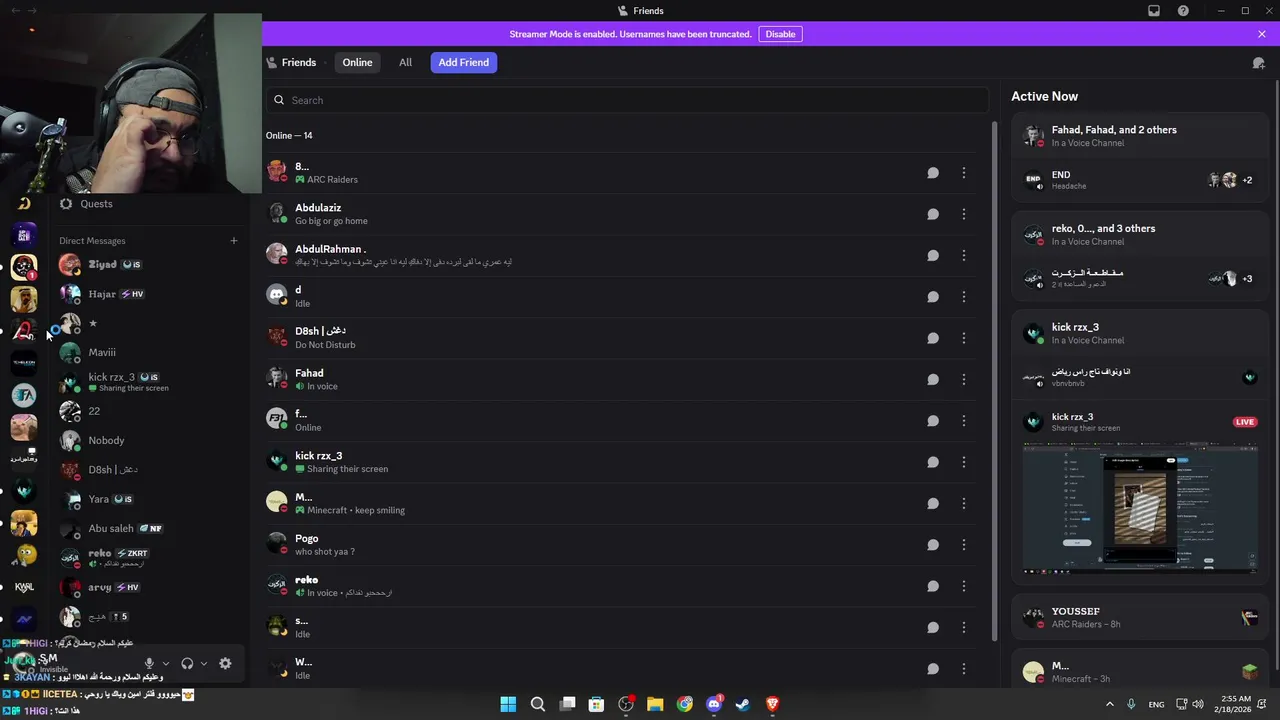
Task: Open more options for Abdulaziz
Action: [x=964, y=214]
